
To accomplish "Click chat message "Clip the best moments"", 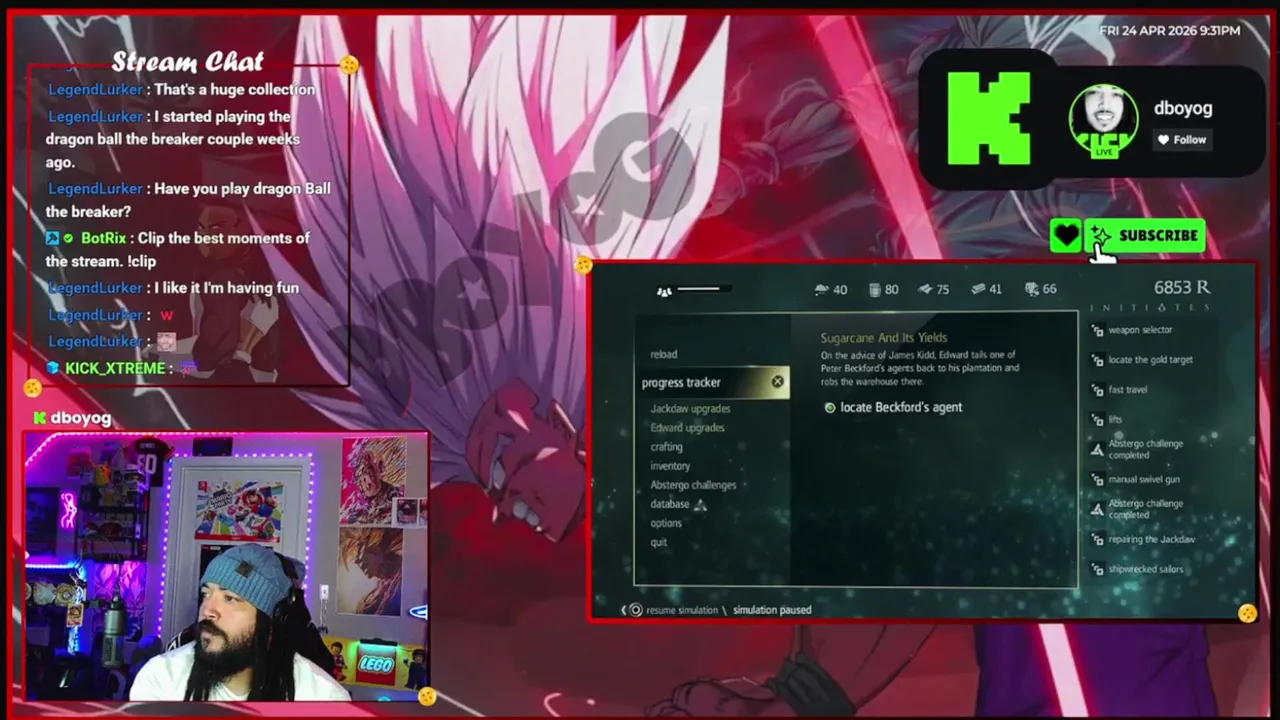I will (x=178, y=249).
